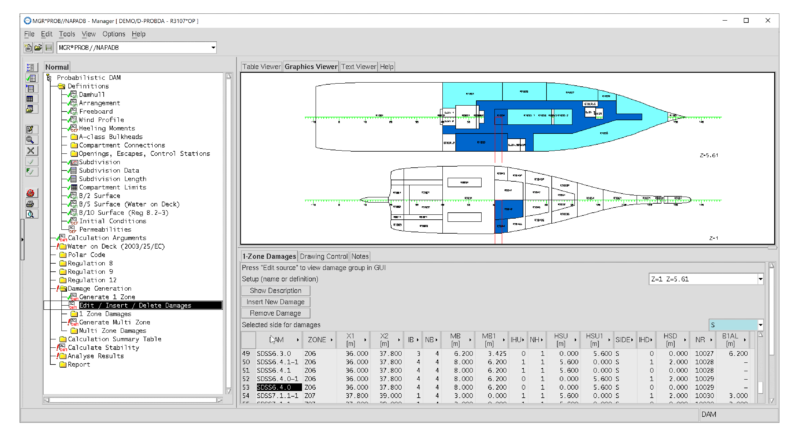
Task: Switch to the Notes tab
Action: click(360, 257)
